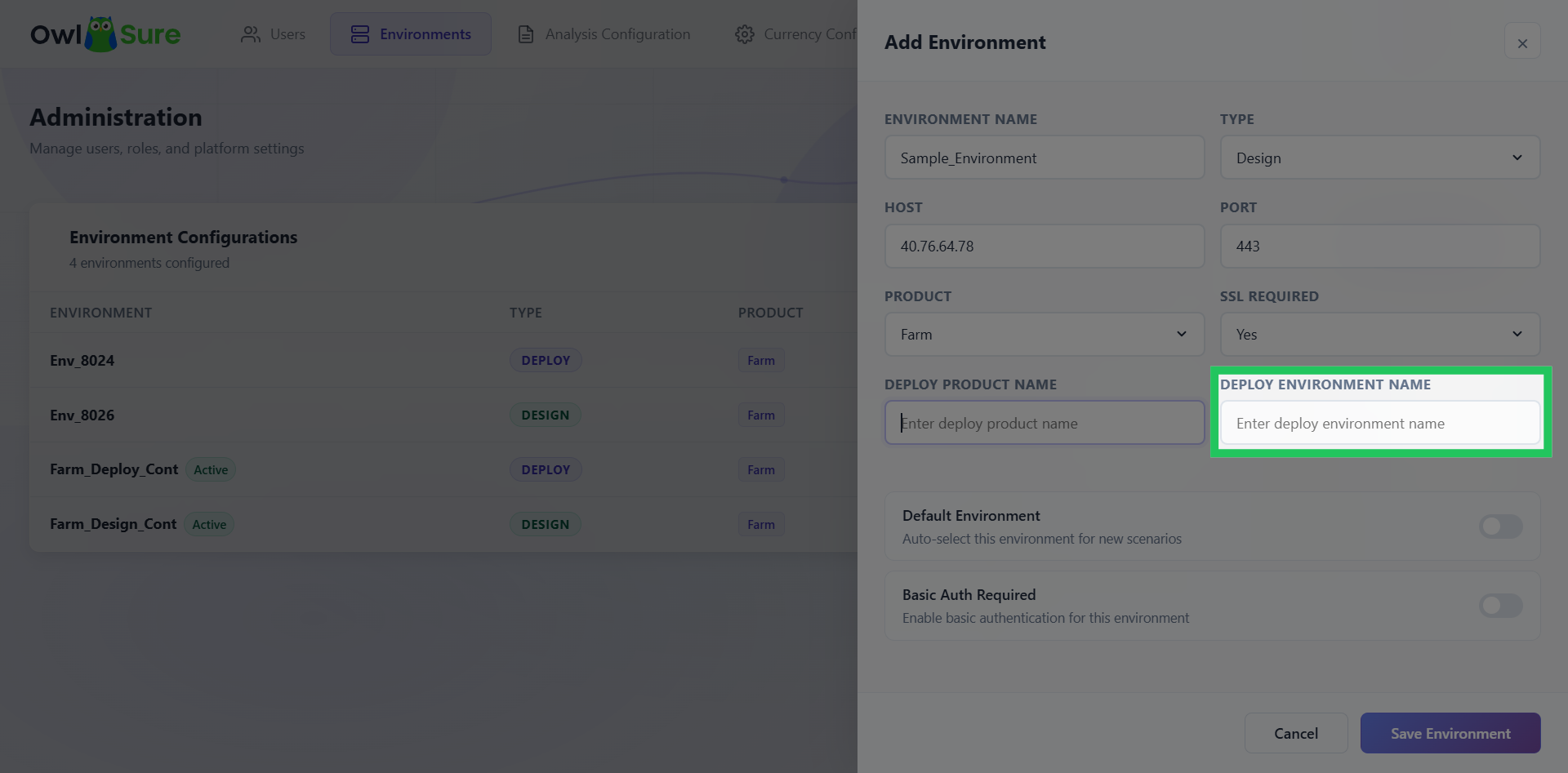Viewport: 1568px width, 773px height.
Task: Enable the Basic Auth Required switch
Action: click(x=1501, y=606)
